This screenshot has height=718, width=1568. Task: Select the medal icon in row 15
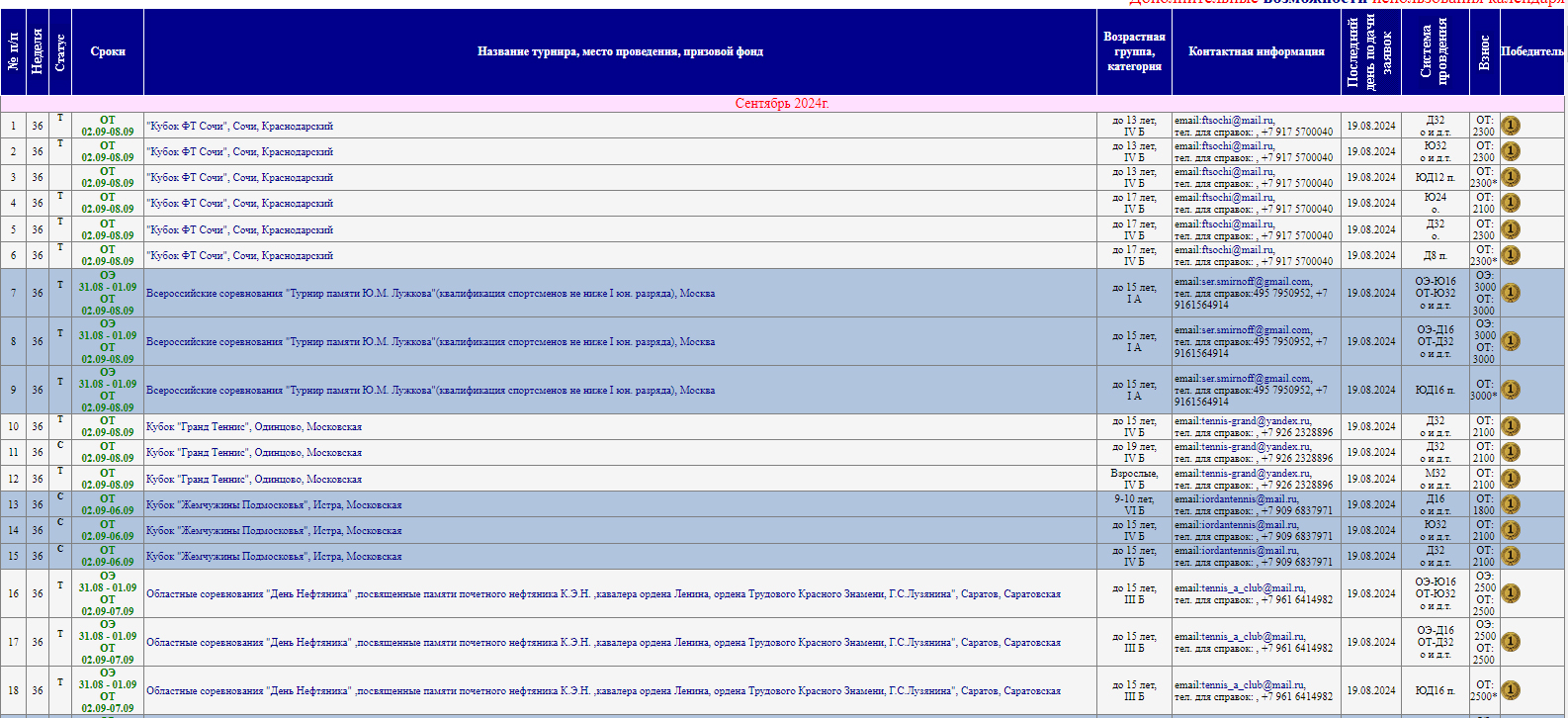tap(1511, 556)
